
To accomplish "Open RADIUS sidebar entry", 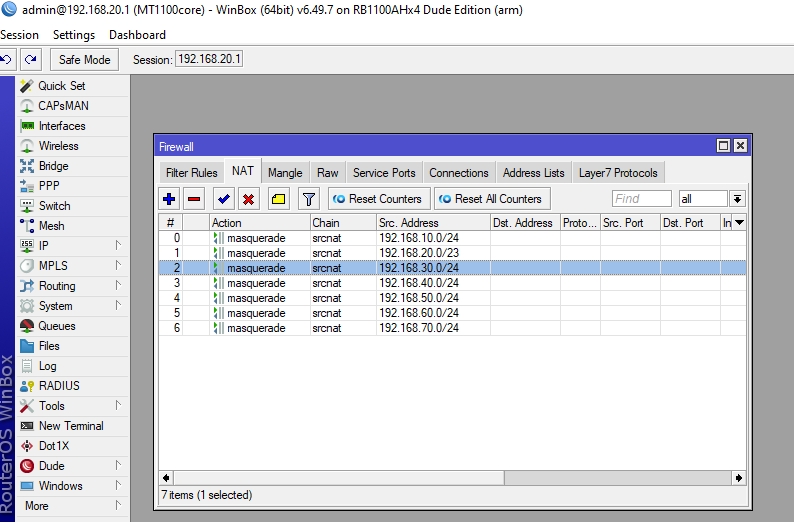I will [72, 386].
